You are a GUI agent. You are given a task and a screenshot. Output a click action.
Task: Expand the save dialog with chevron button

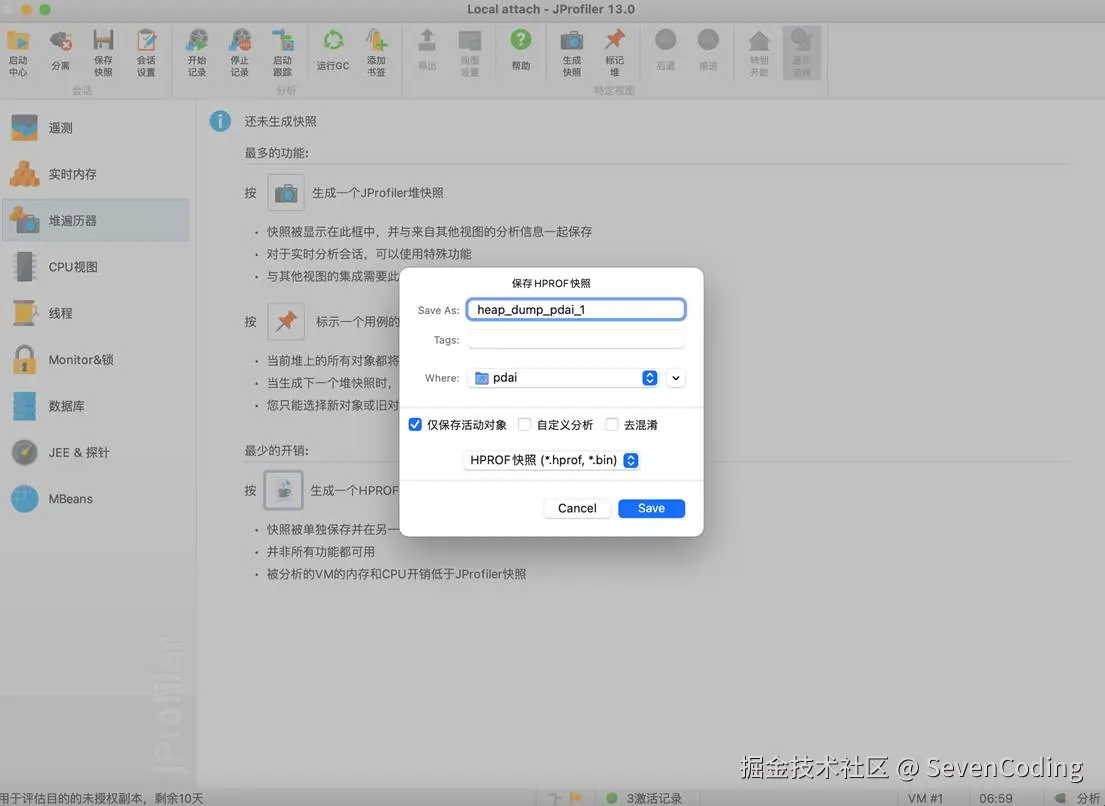click(x=676, y=378)
